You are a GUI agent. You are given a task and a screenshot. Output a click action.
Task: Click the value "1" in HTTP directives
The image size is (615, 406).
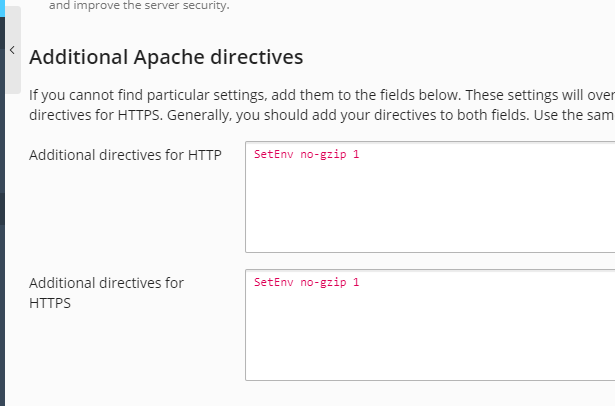355,154
